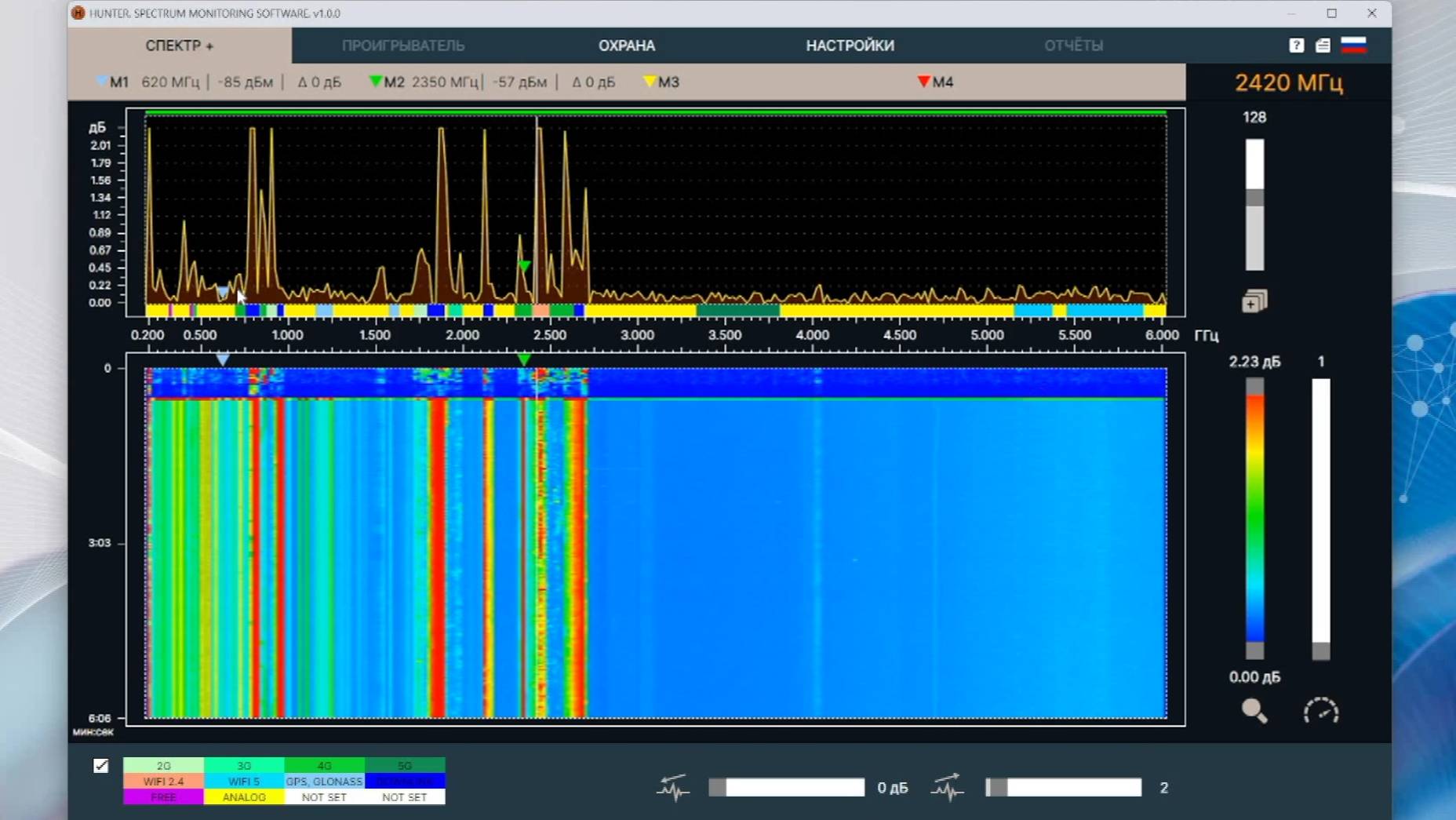
Task: Click the ANALOG yellow color swatch
Action: pyautogui.click(x=244, y=797)
